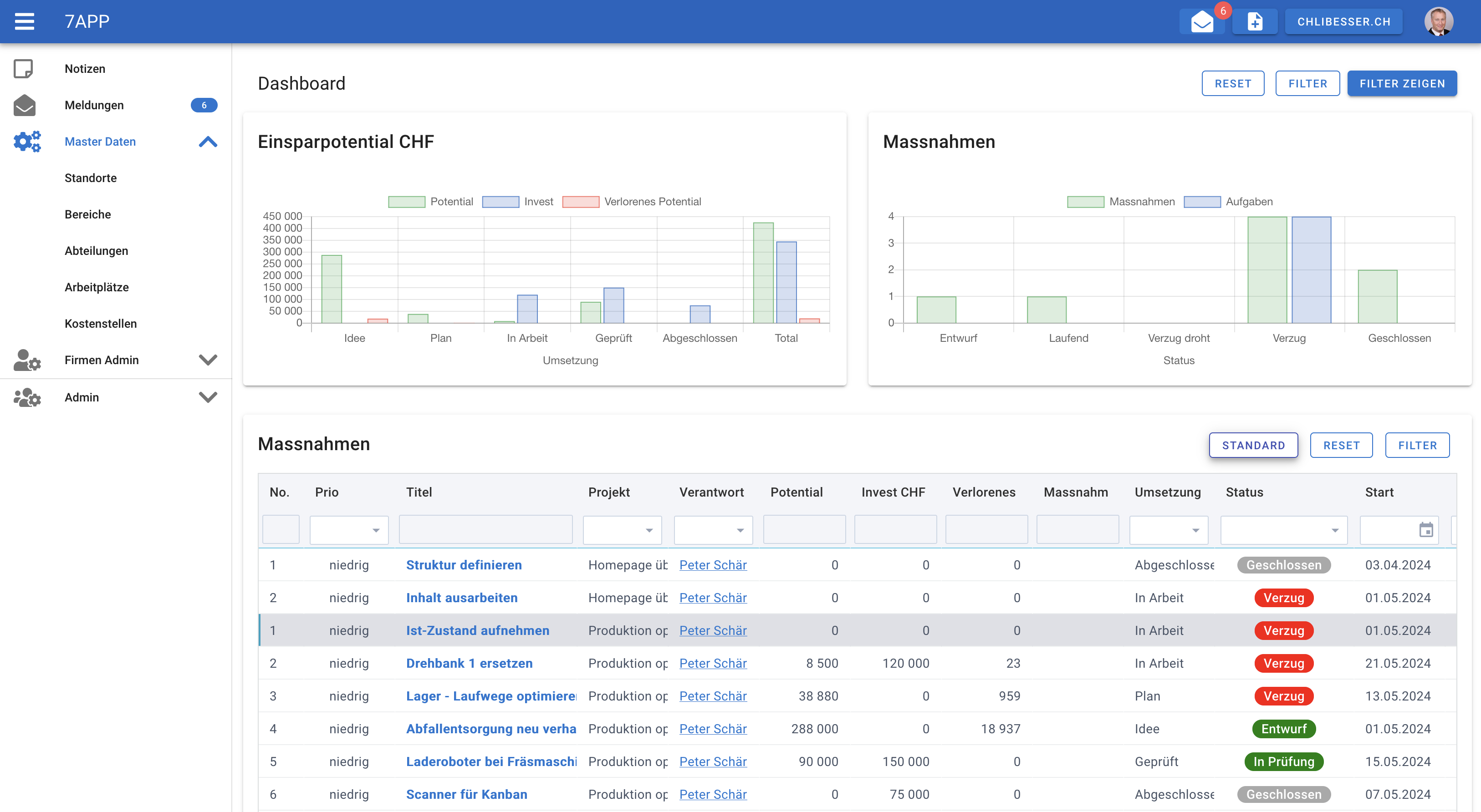
Task: Click the FILTER ZEIGEN button
Action: 1402,83
